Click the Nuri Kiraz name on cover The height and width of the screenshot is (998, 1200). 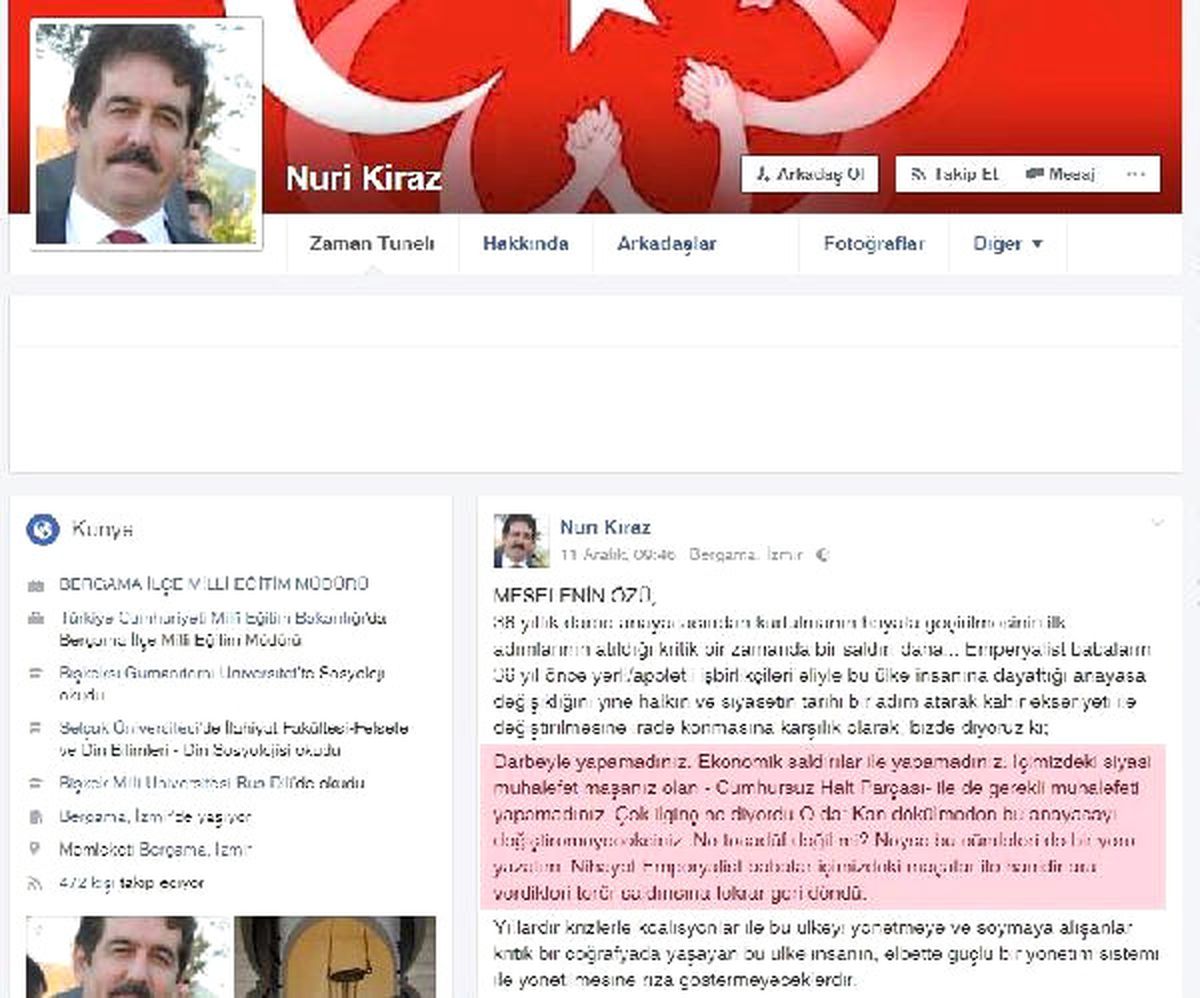(363, 178)
